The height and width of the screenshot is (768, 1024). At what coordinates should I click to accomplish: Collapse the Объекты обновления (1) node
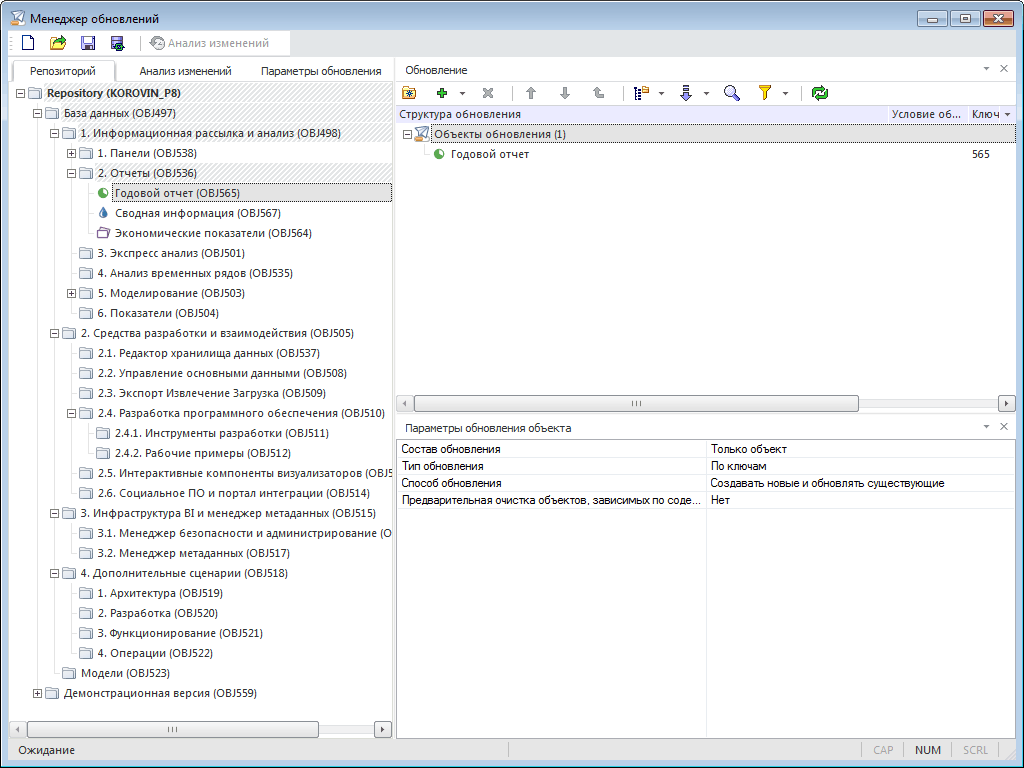[407, 134]
